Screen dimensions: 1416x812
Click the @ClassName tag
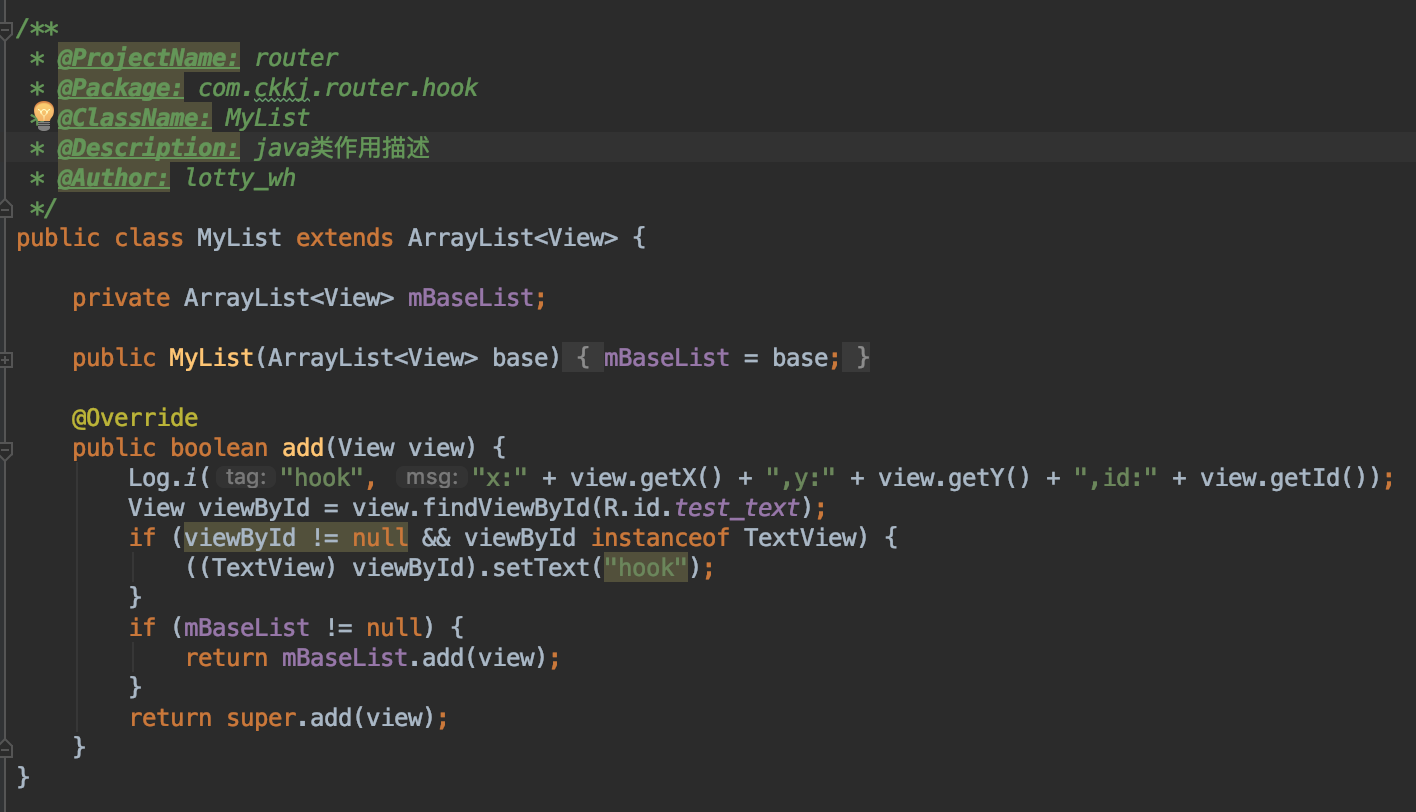tap(134, 118)
